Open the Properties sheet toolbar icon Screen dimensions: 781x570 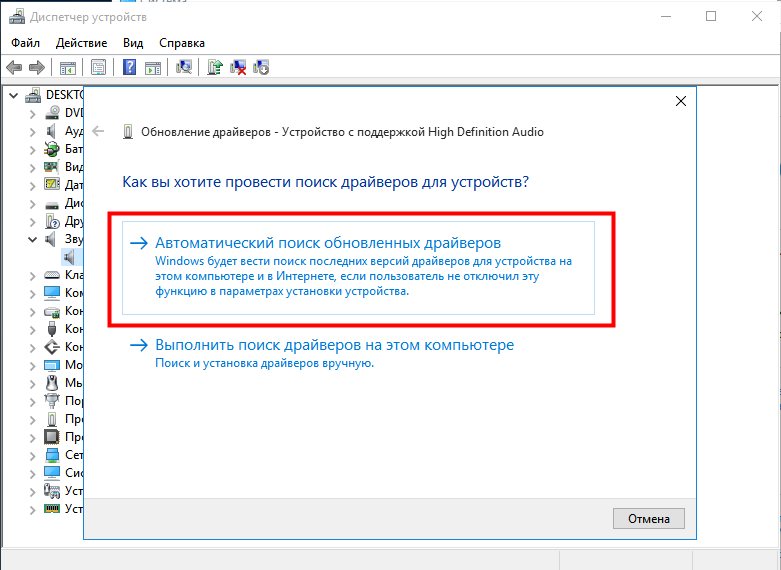coord(99,67)
